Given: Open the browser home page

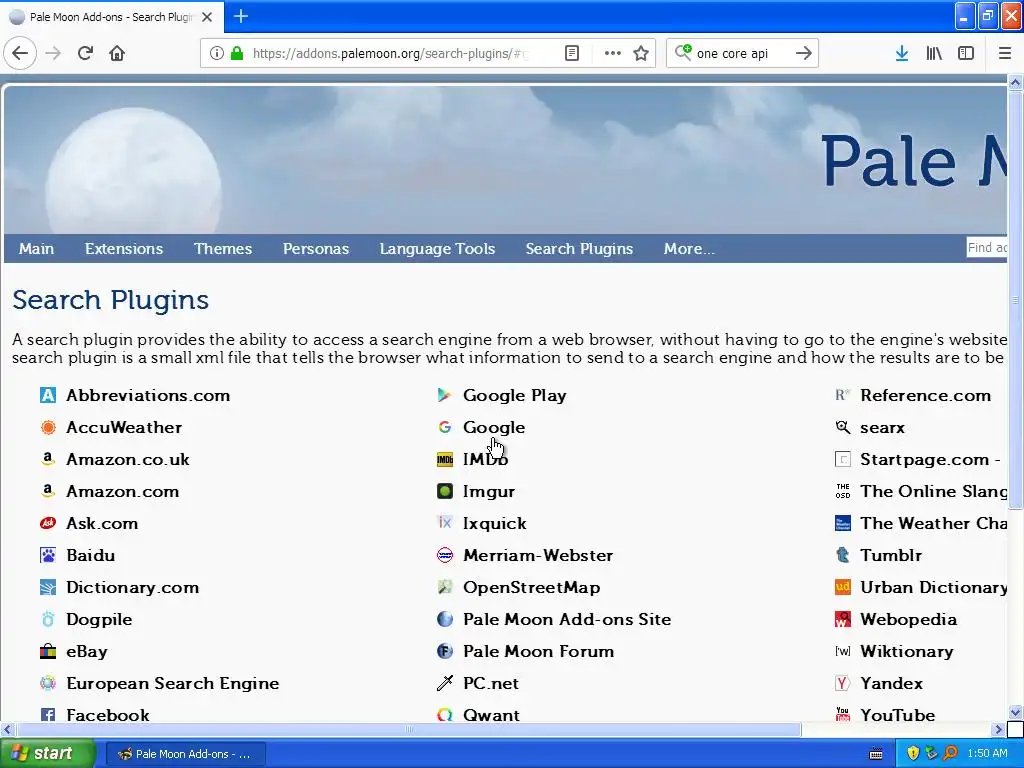Looking at the screenshot, I should point(117,53).
